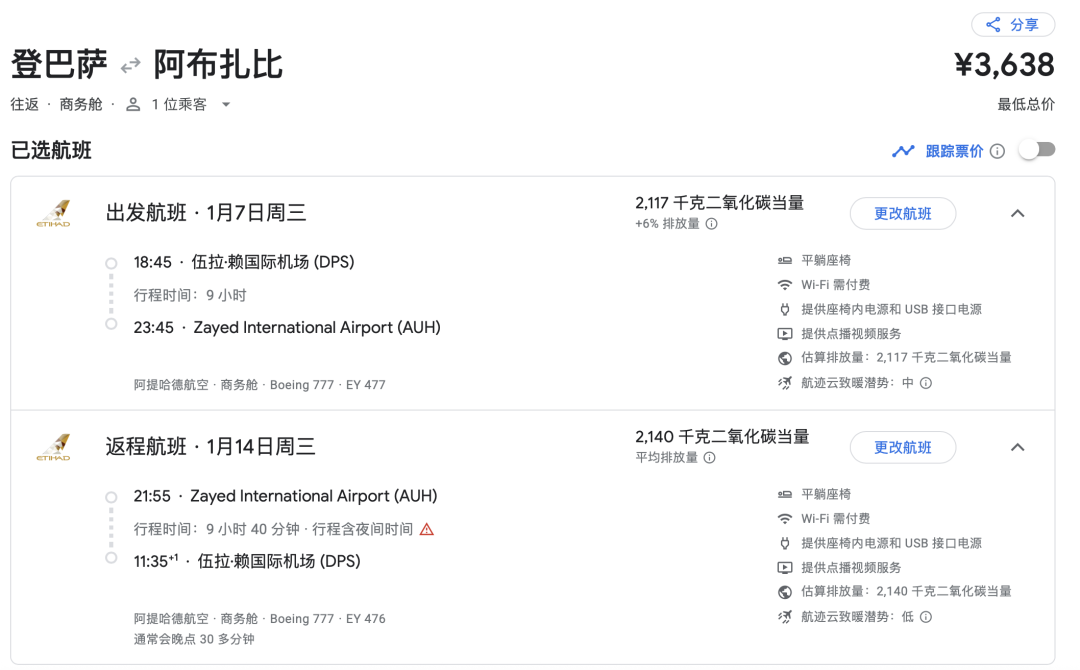Click return flight power plug icon
1080x670 pixels.
point(785,543)
